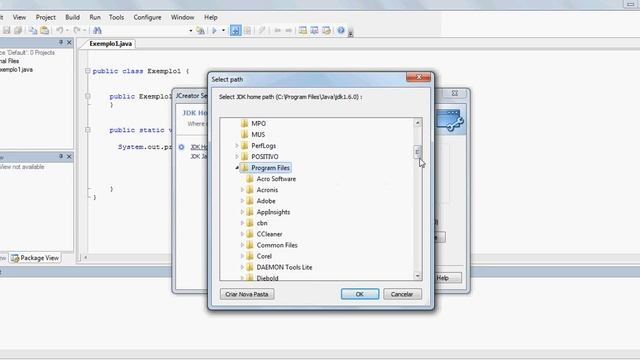Close the 'View not available' panel

(x=69, y=156)
